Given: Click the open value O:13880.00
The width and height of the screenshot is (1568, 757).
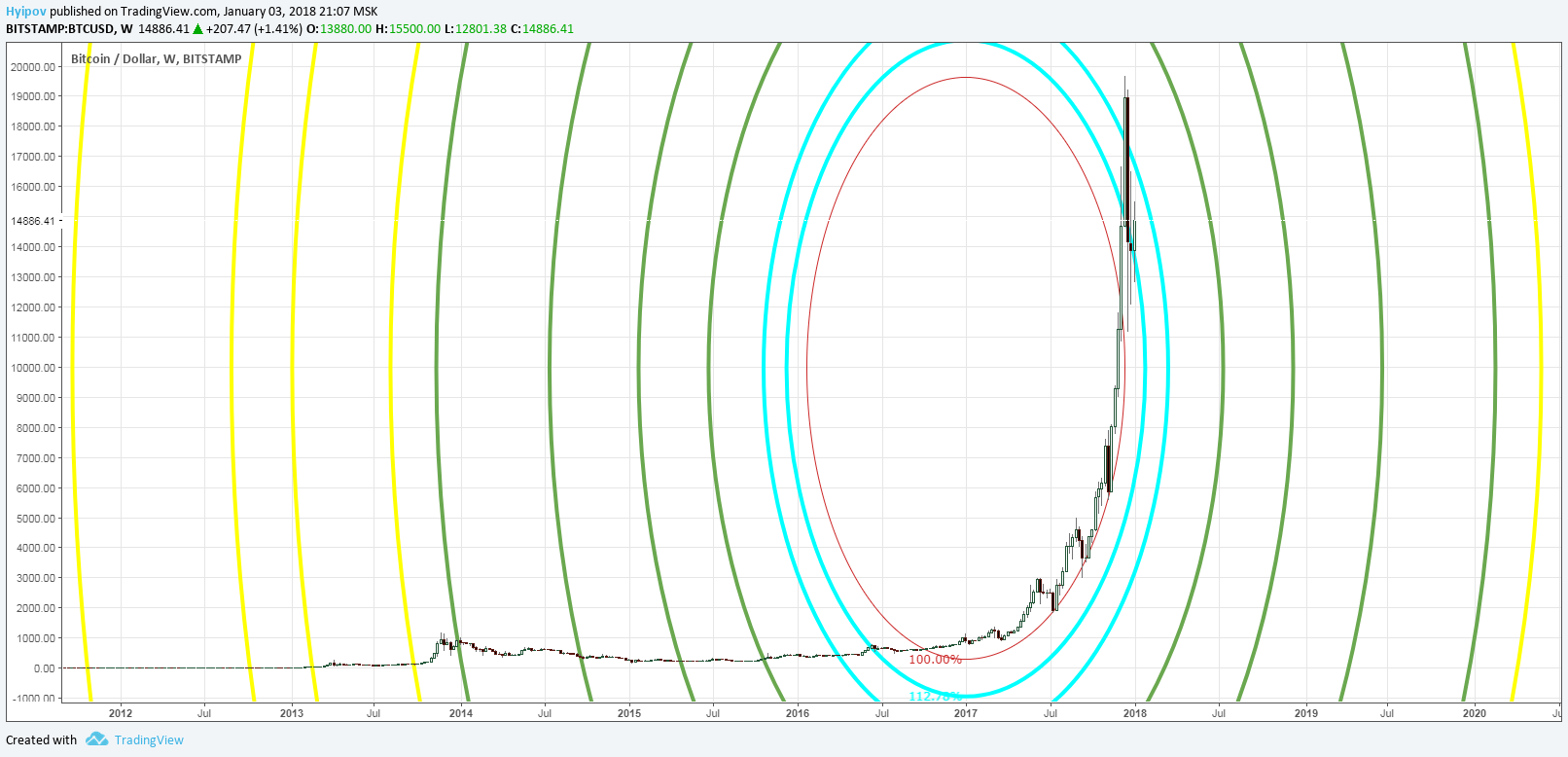Looking at the screenshot, I should tap(339, 29).
